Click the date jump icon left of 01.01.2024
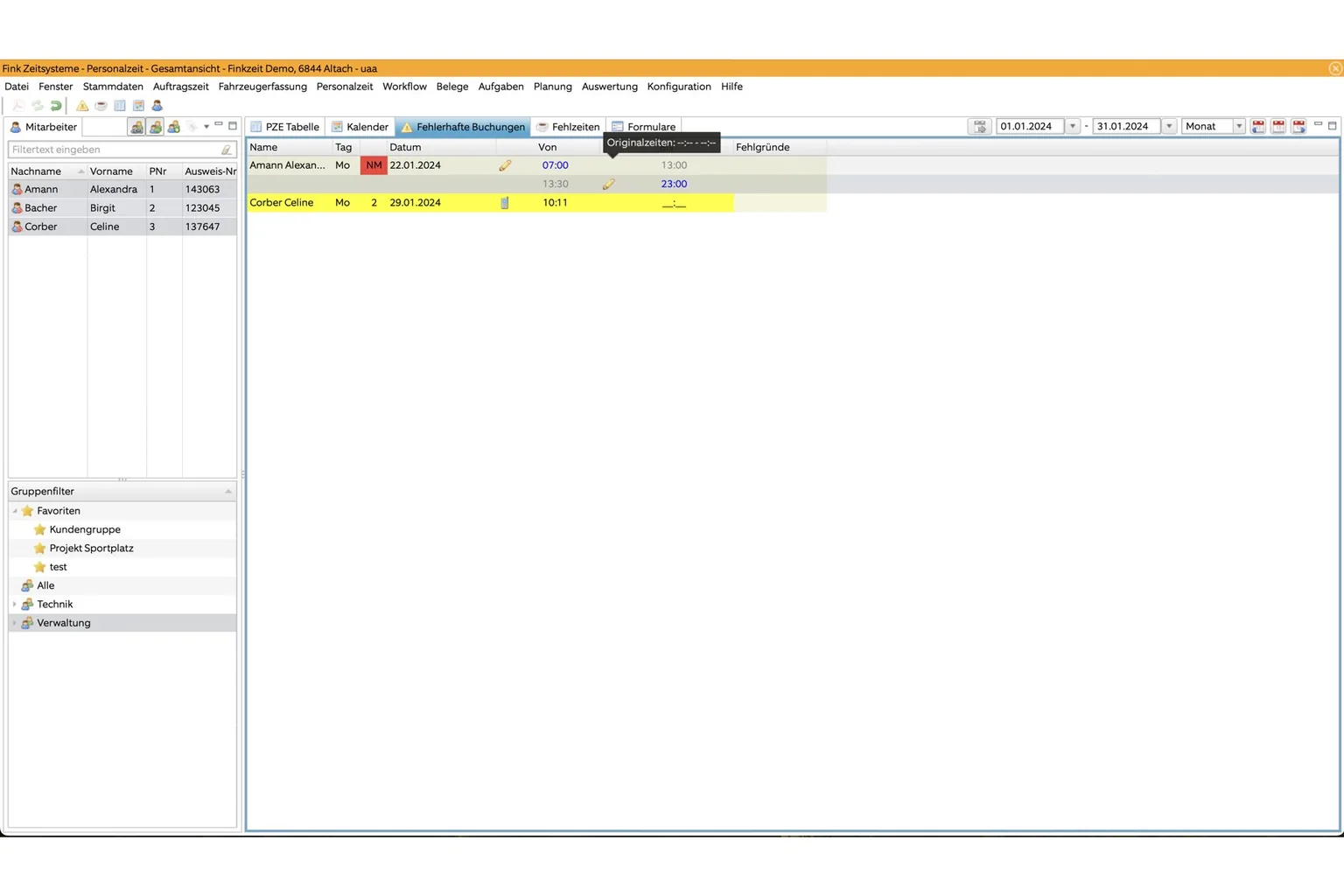This screenshot has height=896, width=1344. [x=980, y=127]
